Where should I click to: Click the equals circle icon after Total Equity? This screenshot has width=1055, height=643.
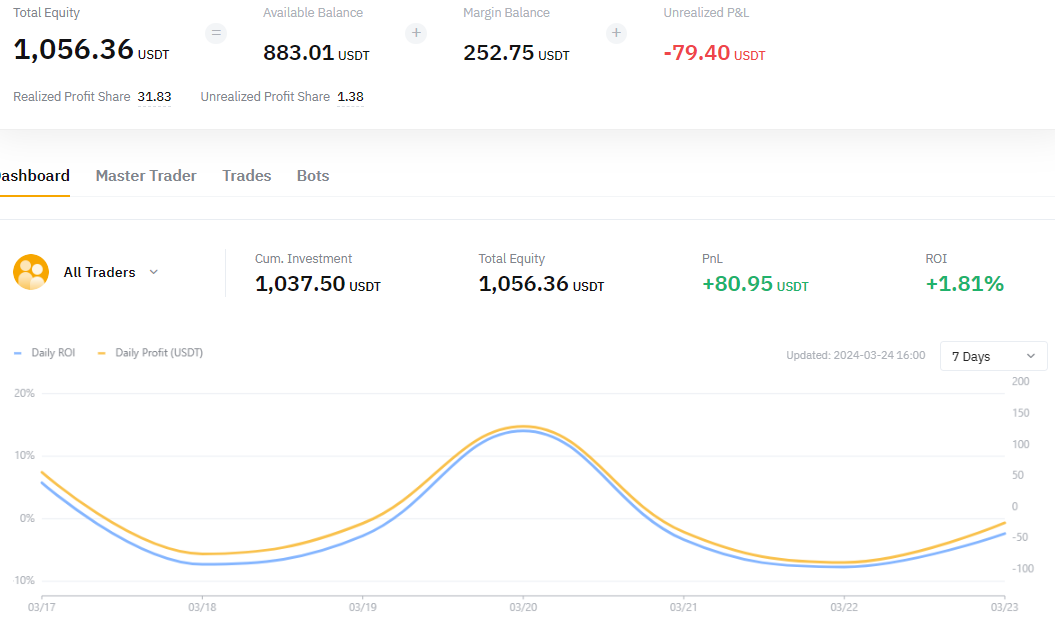[216, 33]
